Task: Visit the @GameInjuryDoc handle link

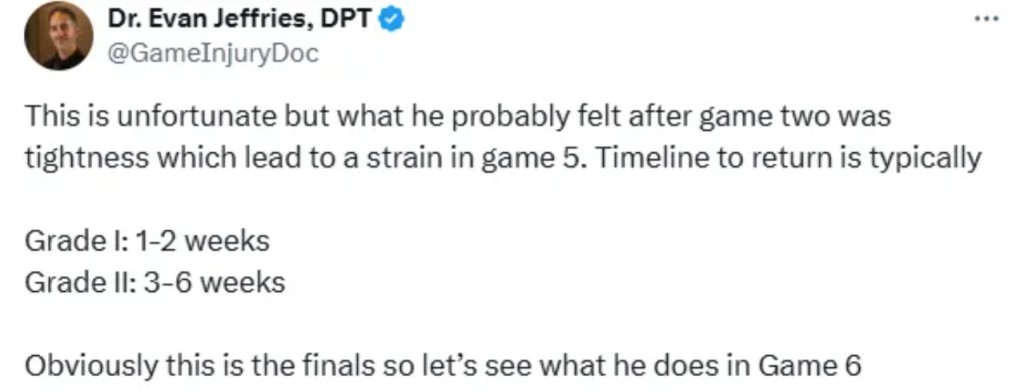Action: (213, 54)
